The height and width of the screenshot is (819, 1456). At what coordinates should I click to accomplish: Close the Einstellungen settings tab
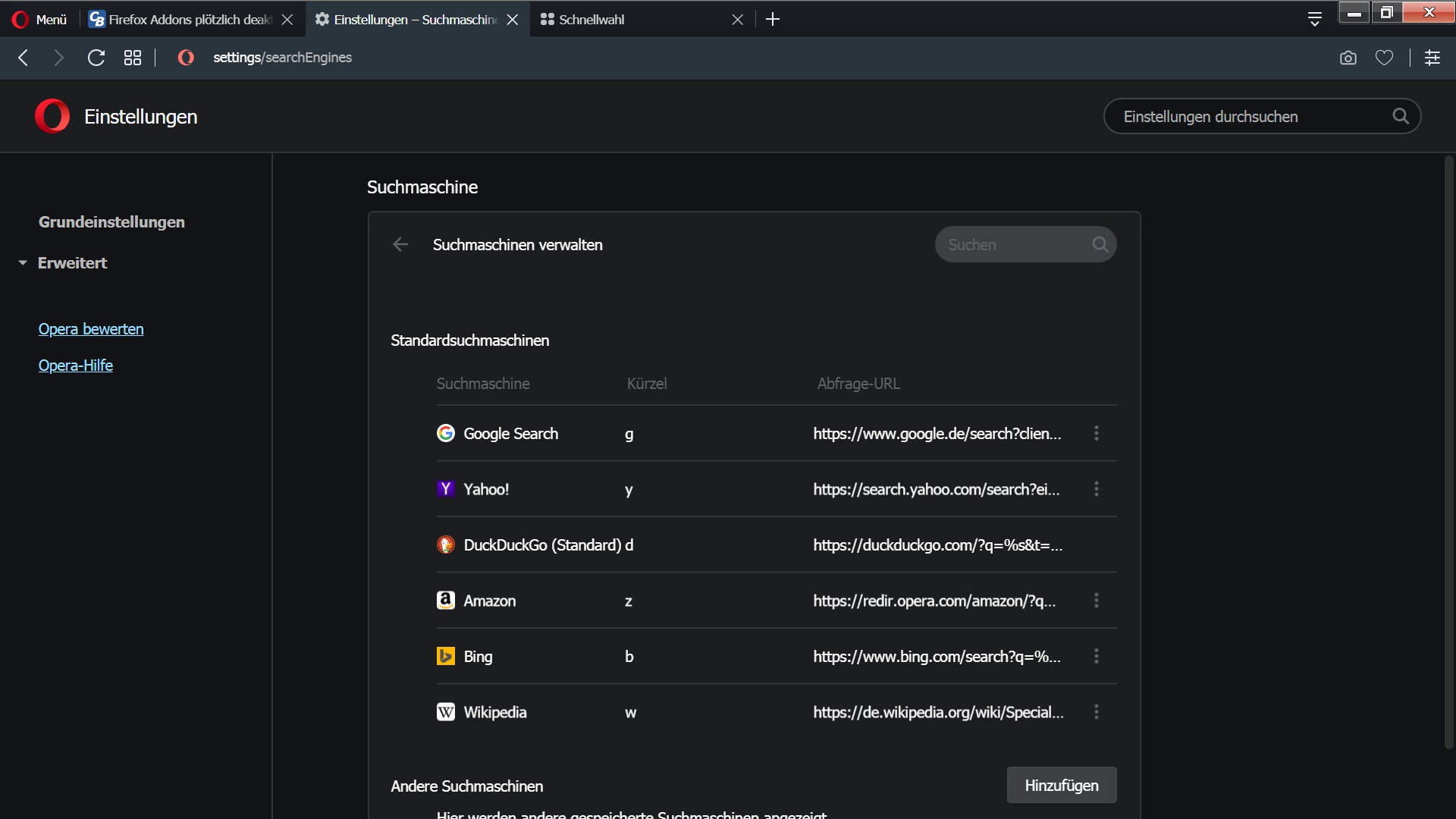coord(513,19)
